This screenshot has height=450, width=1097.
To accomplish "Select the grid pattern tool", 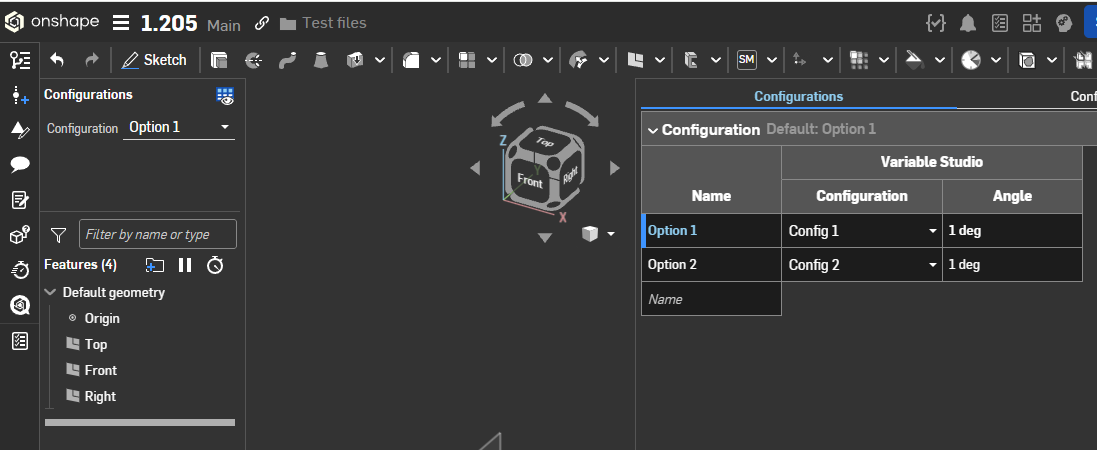I will tap(858, 61).
